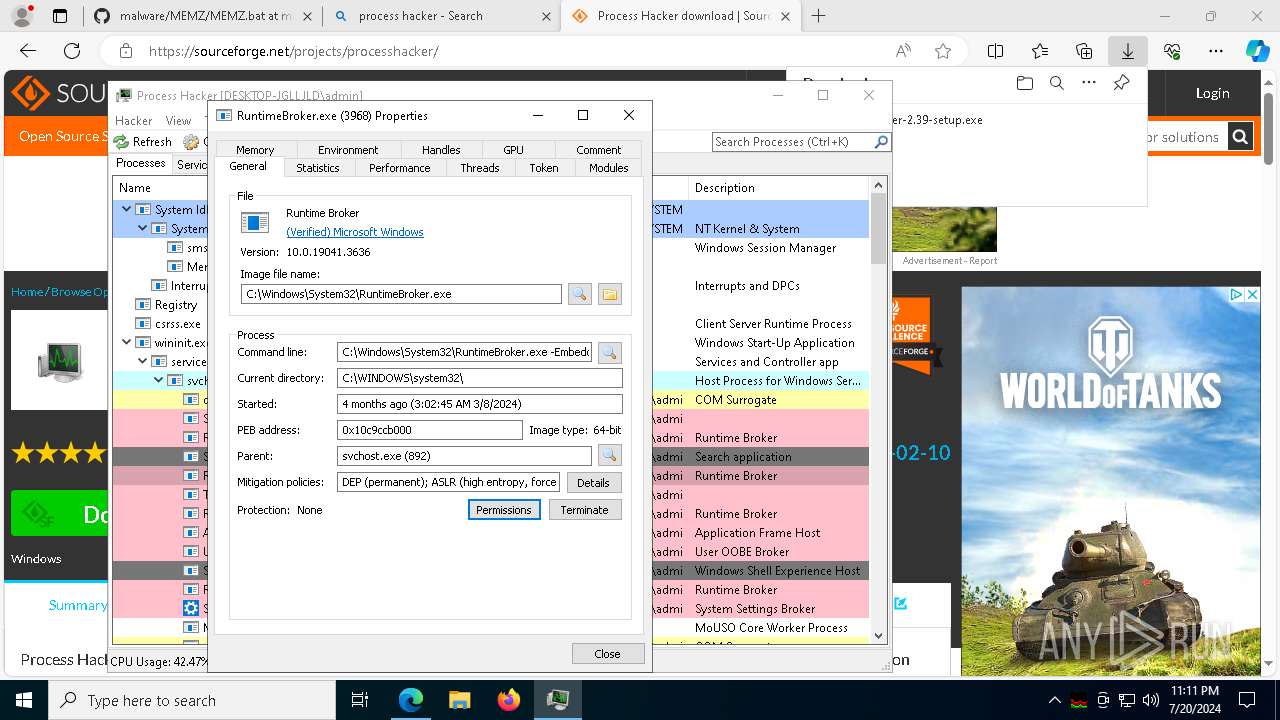Open new browser tab
This screenshot has height=720, width=1280.
(x=819, y=16)
